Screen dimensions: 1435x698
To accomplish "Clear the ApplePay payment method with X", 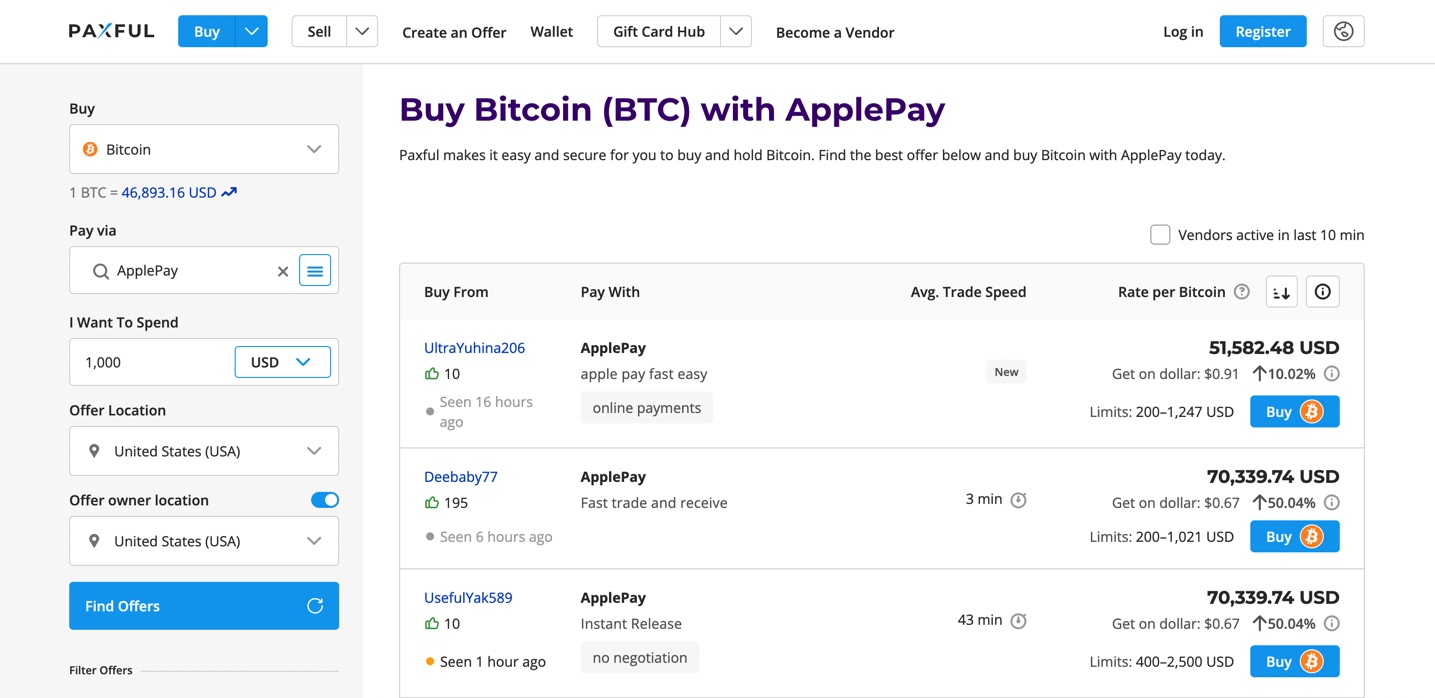I will click(x=283, y=271).
